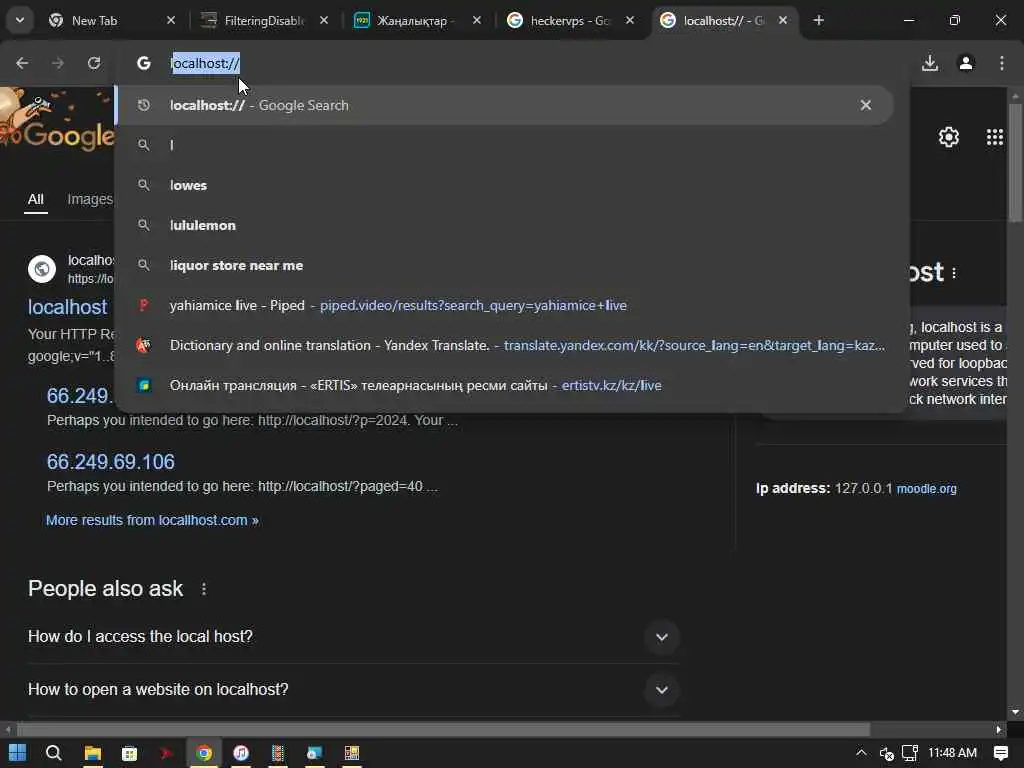Select the All search results tab
The image size is (1024, 768).
point(36,199)
